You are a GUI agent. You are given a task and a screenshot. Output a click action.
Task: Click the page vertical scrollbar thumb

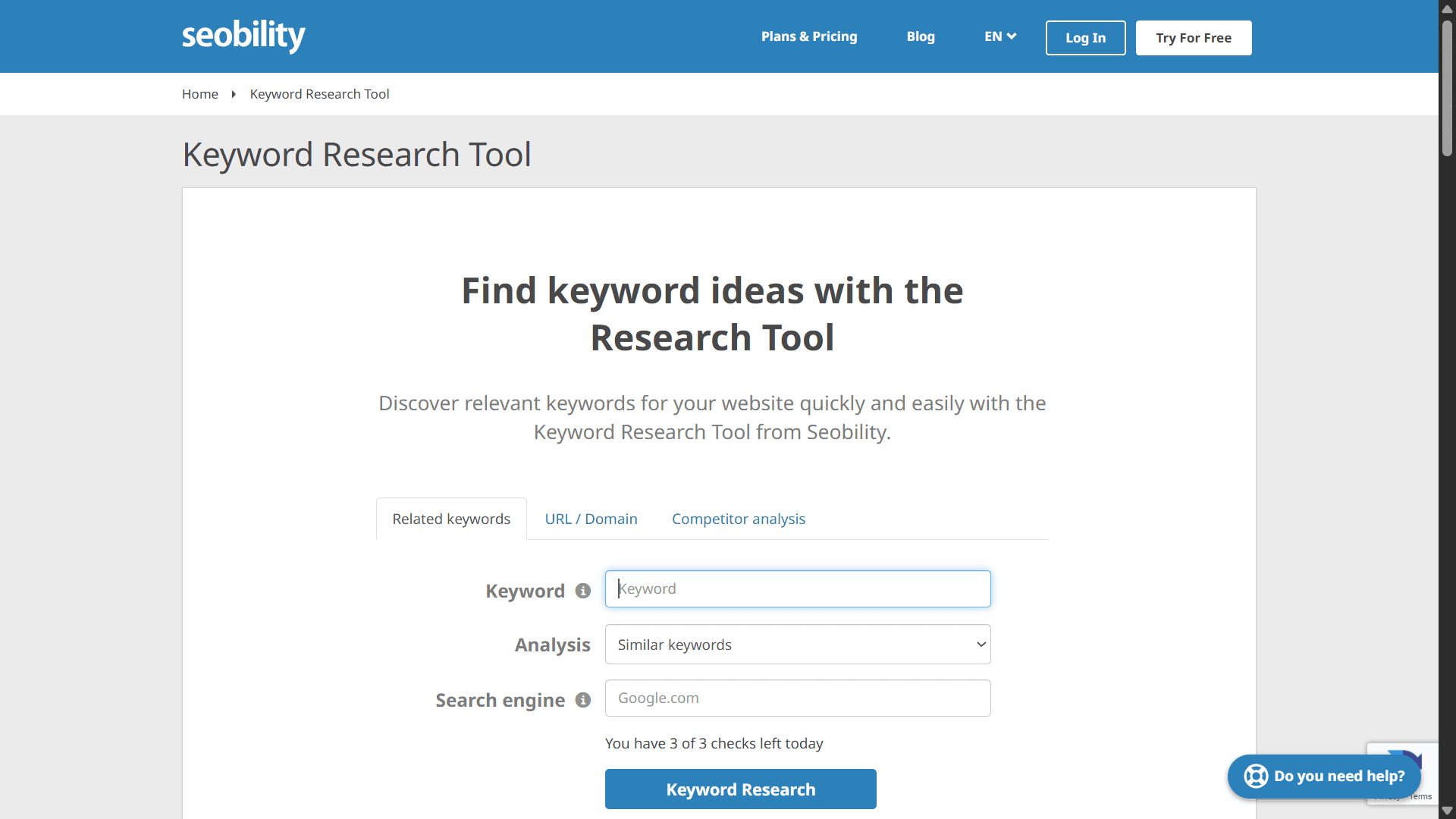pos(1447,87)
